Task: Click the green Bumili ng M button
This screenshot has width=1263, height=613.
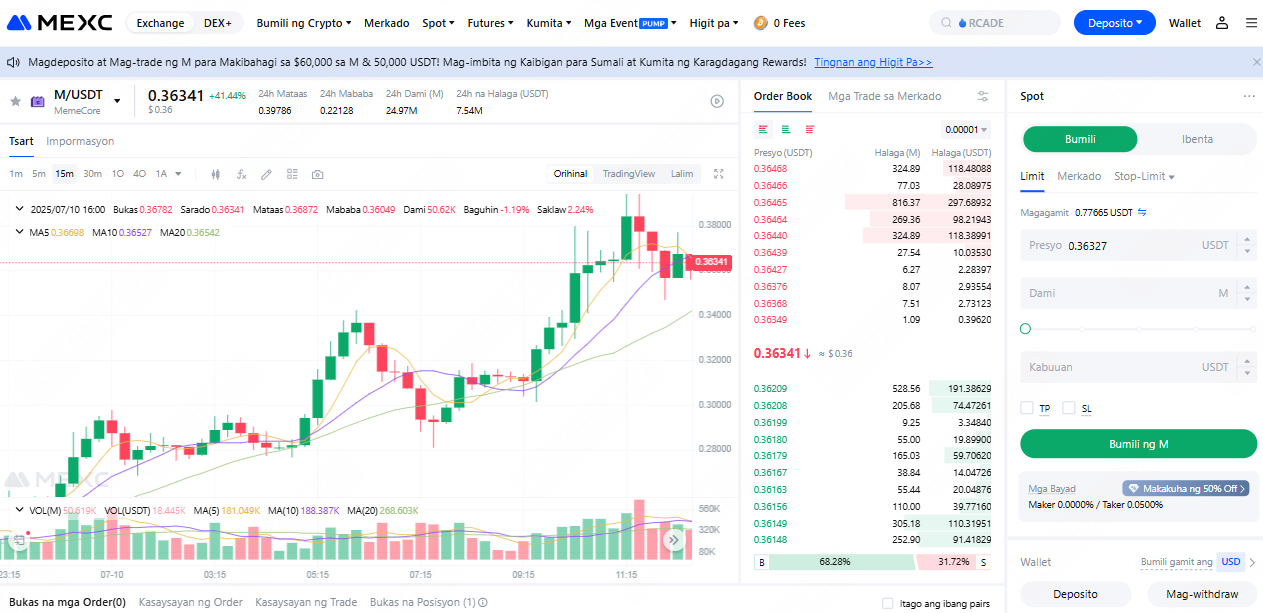Action: [1138, 444]
